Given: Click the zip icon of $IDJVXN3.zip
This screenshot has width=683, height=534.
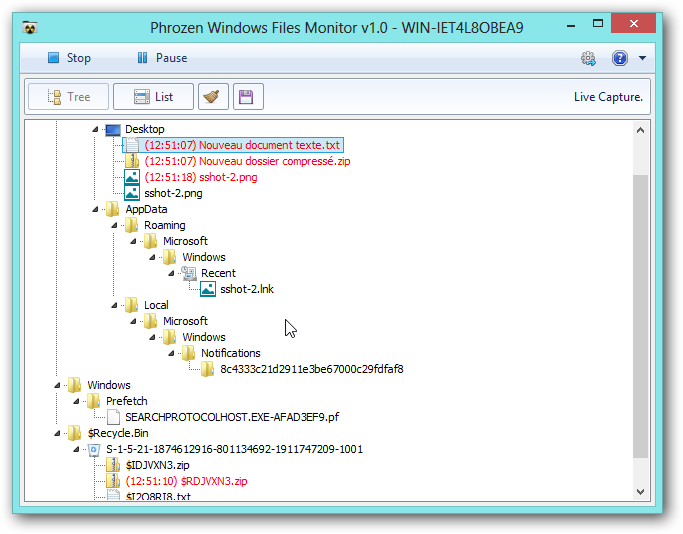Looking at the screenshot, I should click(x=113, y=466).
